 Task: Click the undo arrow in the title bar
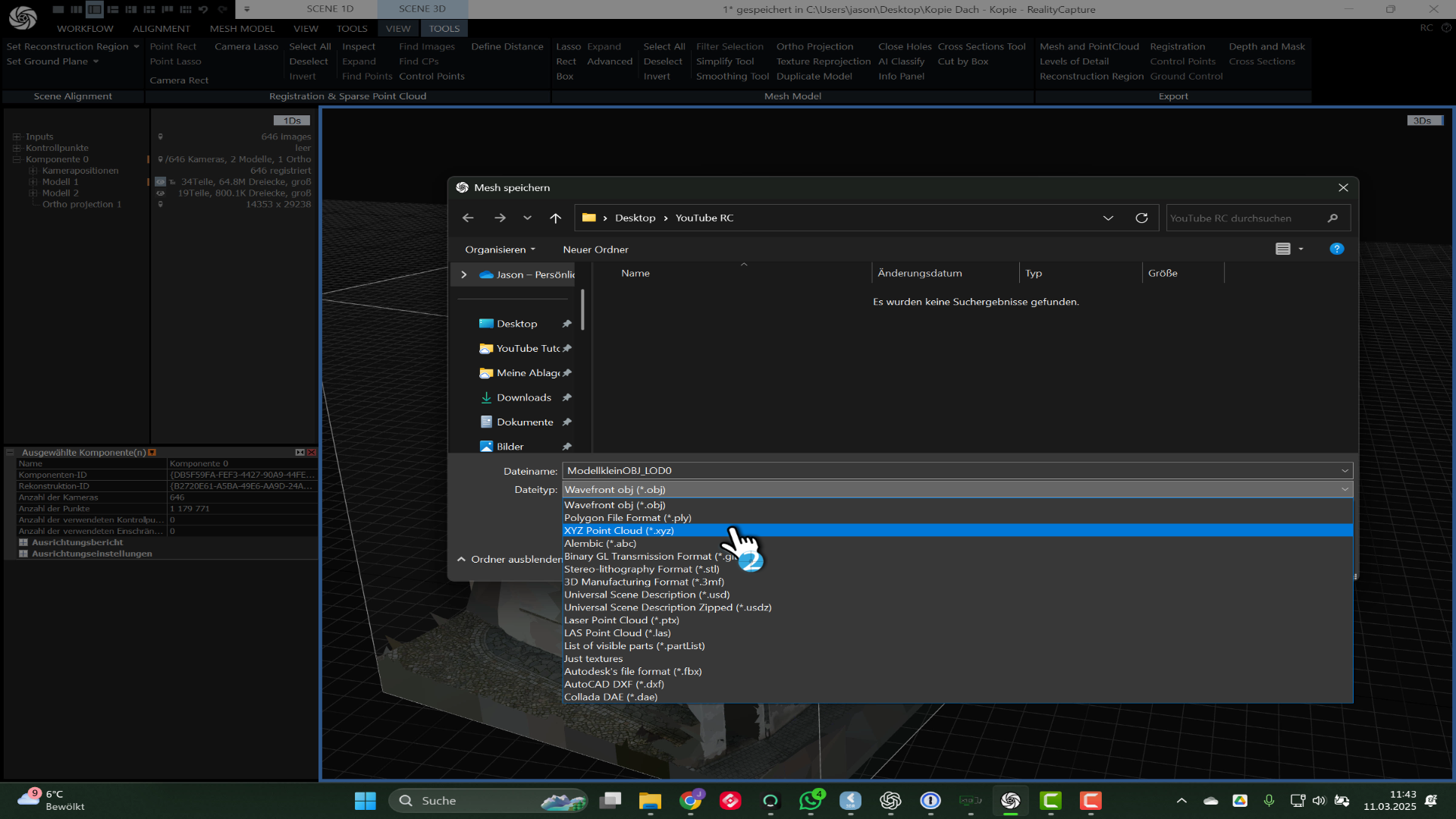[203, 9]
